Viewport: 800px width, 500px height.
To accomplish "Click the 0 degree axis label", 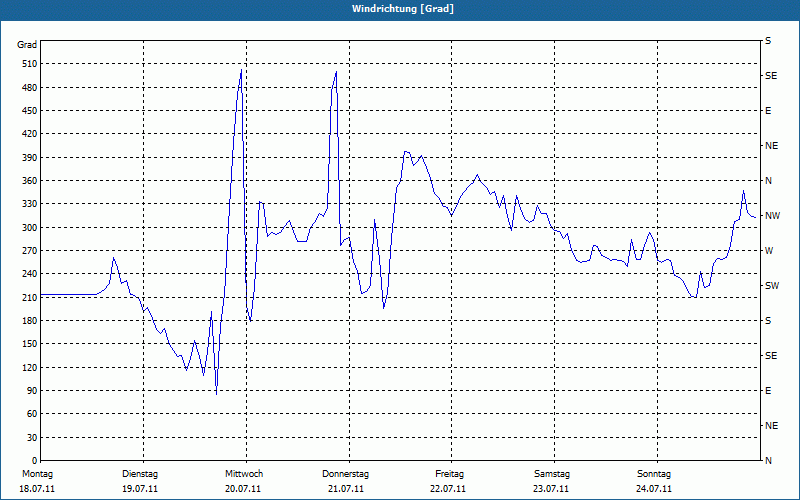I will [x=35, y=461].
